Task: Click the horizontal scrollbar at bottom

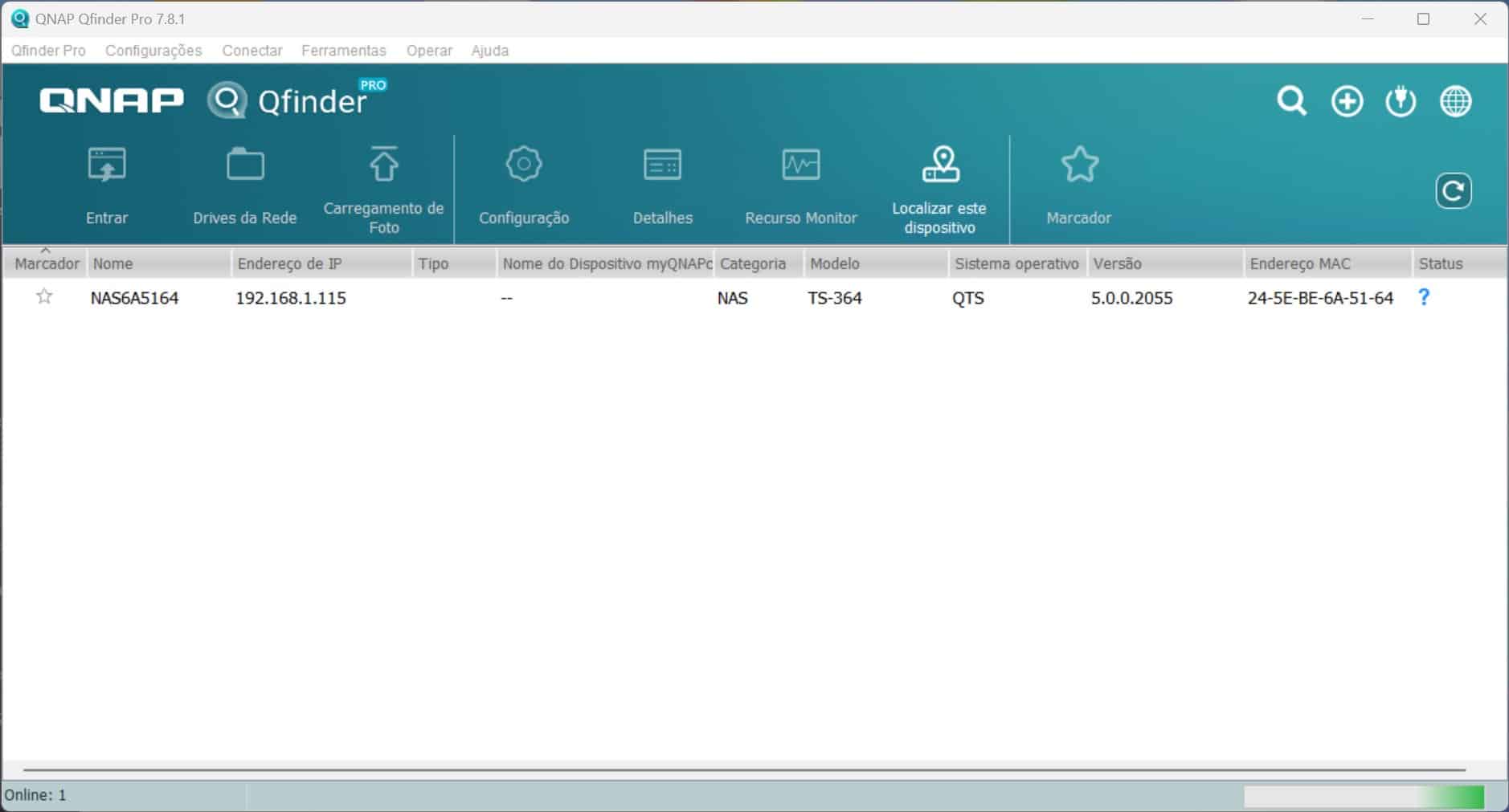Action: pos(744,769)
